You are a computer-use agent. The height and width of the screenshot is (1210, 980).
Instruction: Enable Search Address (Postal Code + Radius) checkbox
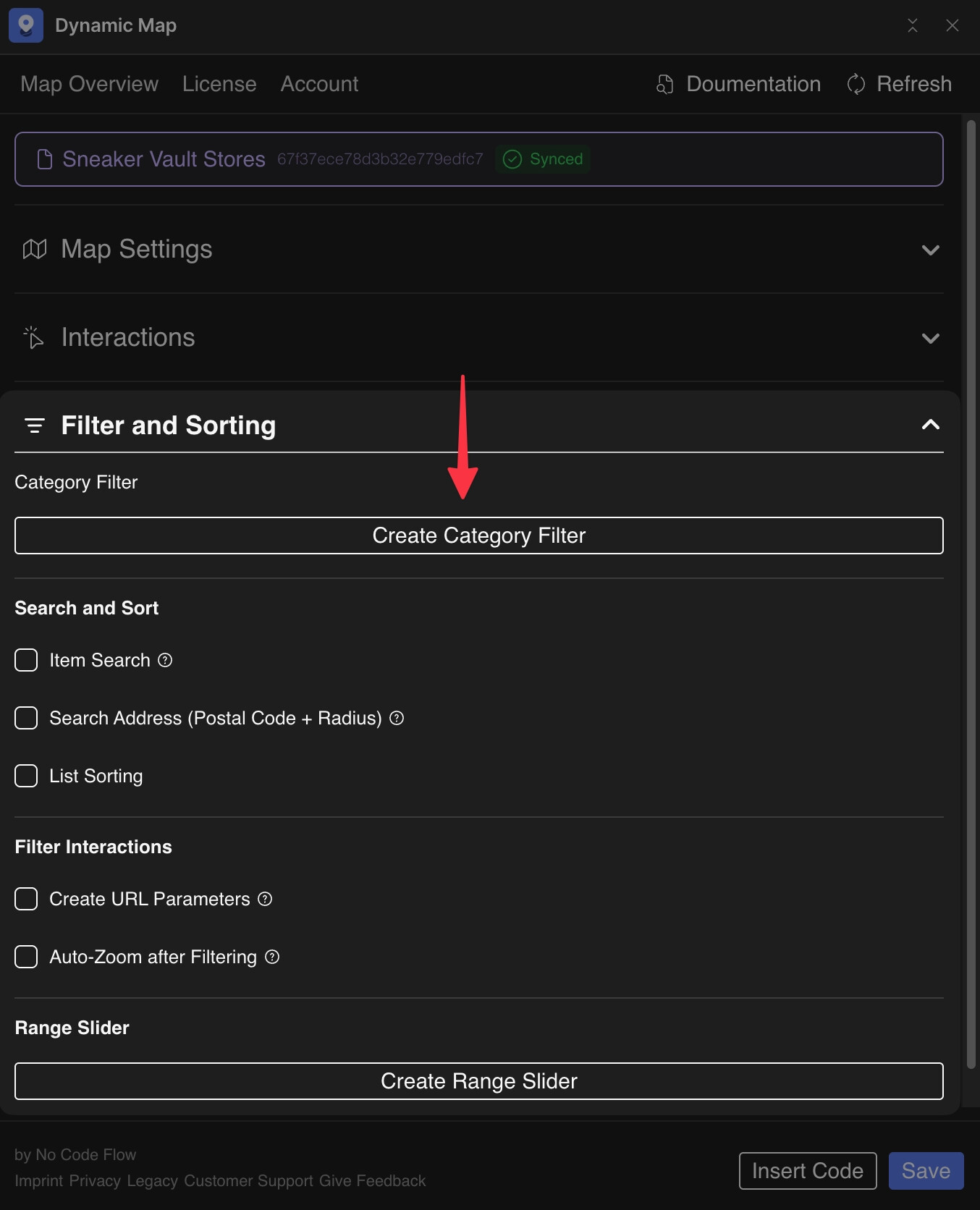pyautogui.click(x=26, y=718)
